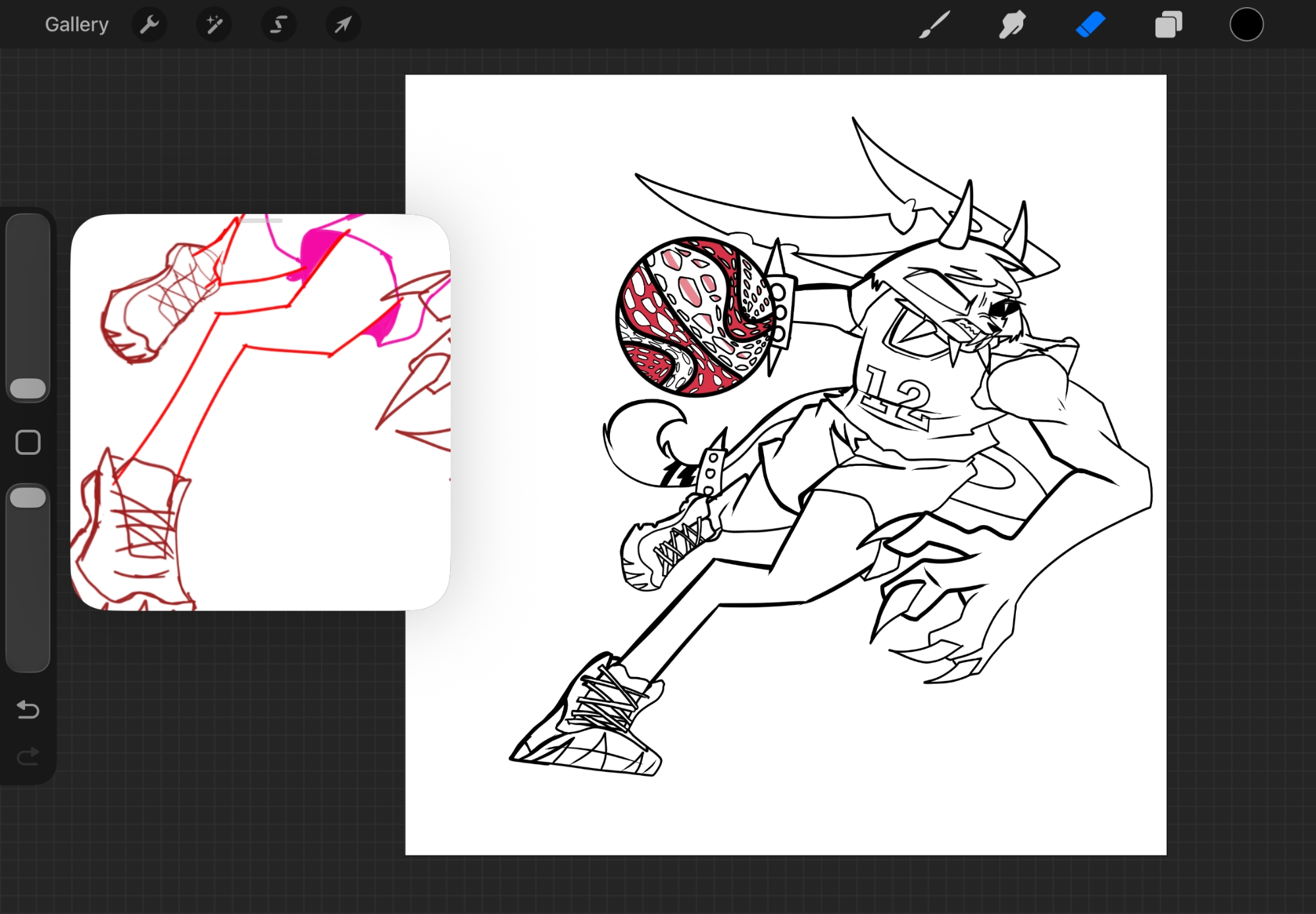Open the Actions wrench menu
Viewport: 1316px width, 914px height.
coord(149,25)
